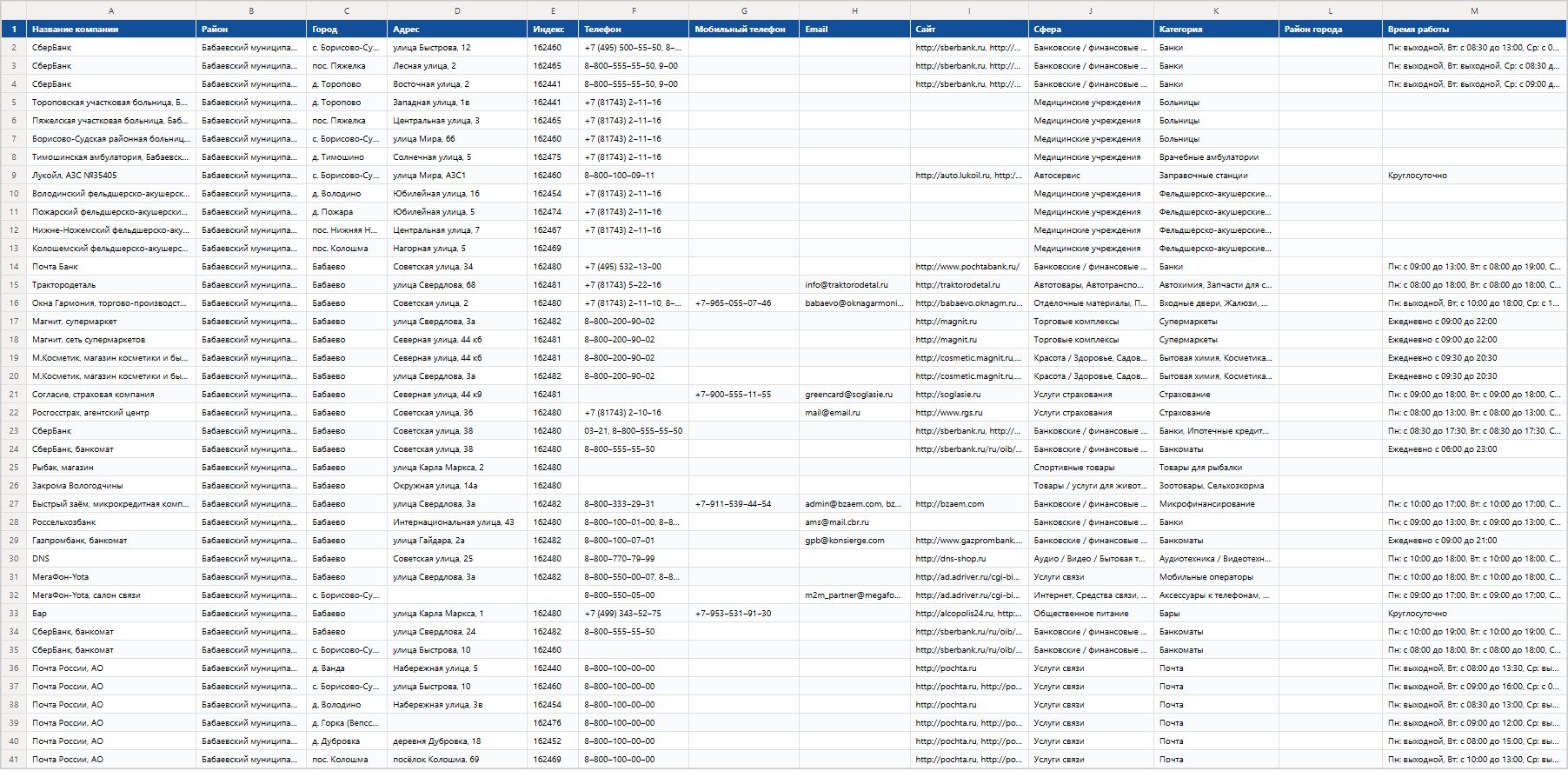This screenshot has height=784, width=1568.
Task: Select email 'greencard@soglasie.ru'
Action: coord(854,395)
